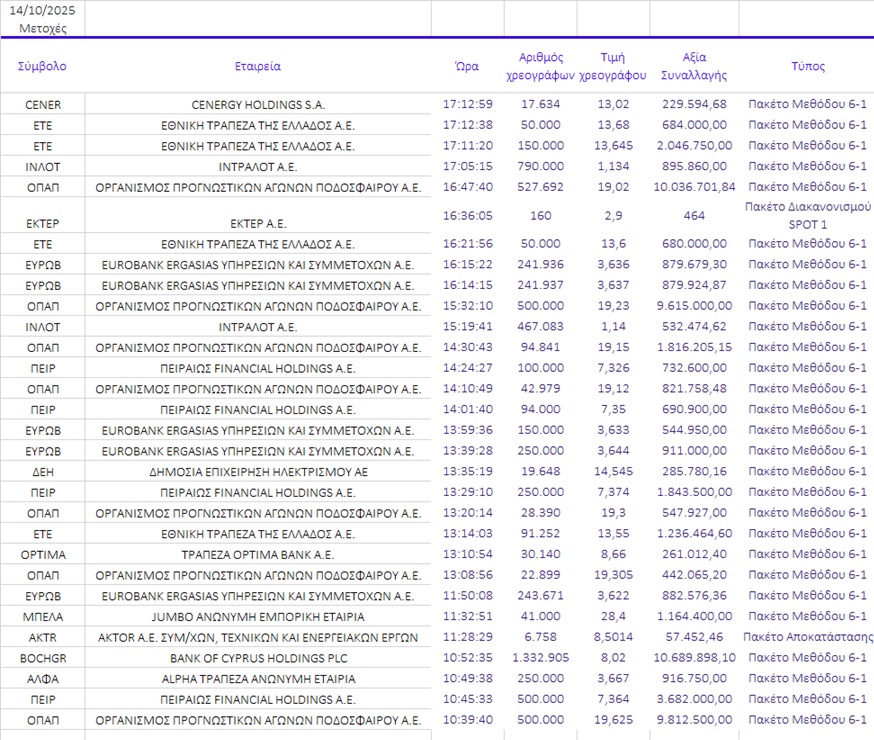The image size is (874, 740).
Task: Select the ΔΕΗ symbol cell
Action: 42,471
